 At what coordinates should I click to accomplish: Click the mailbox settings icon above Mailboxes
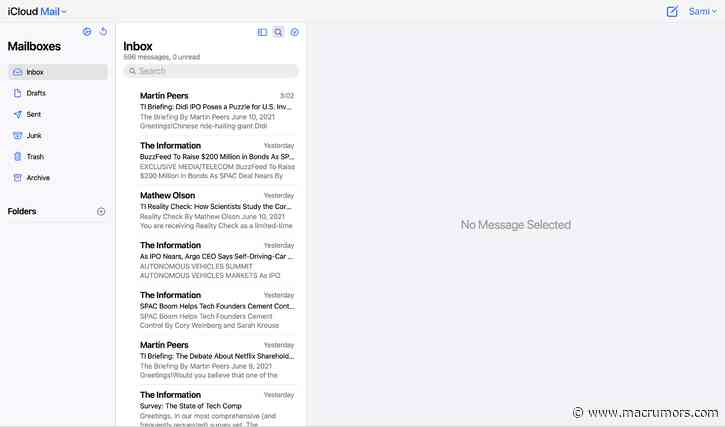point(87,31)
